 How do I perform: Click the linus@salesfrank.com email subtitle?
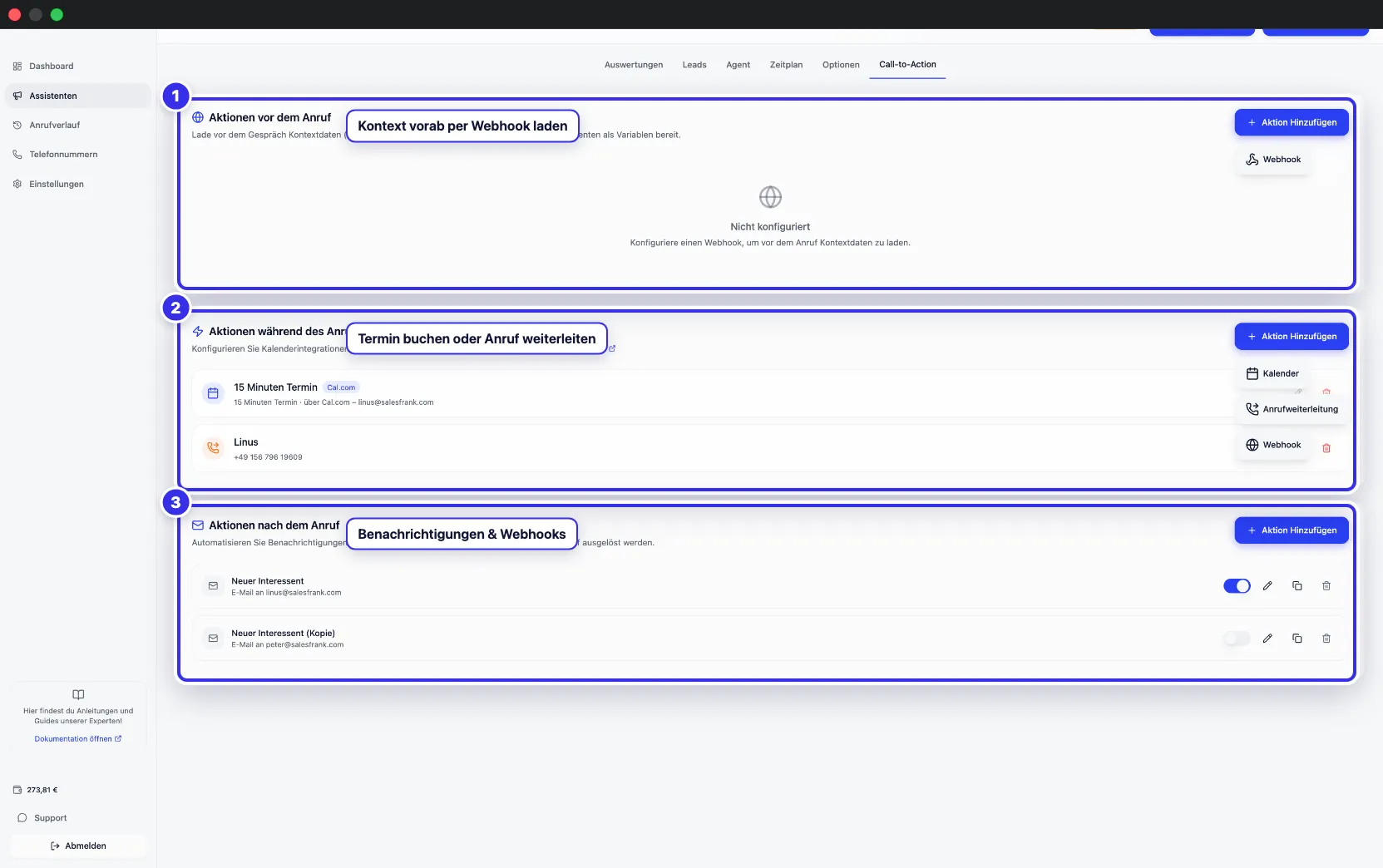286,593
